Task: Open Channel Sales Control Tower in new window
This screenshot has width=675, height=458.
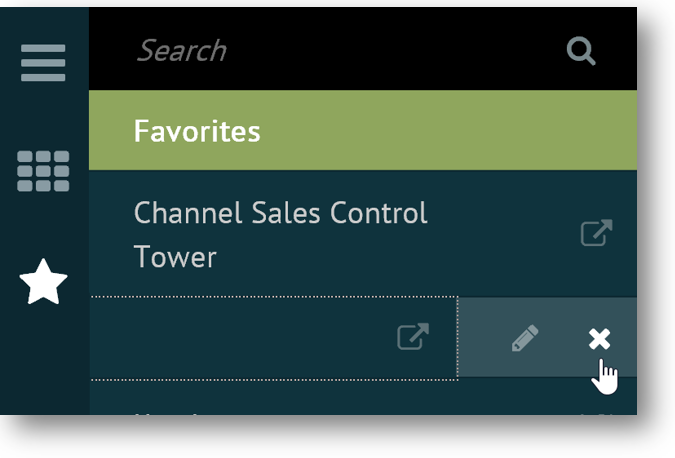Action: click(596, 234)
